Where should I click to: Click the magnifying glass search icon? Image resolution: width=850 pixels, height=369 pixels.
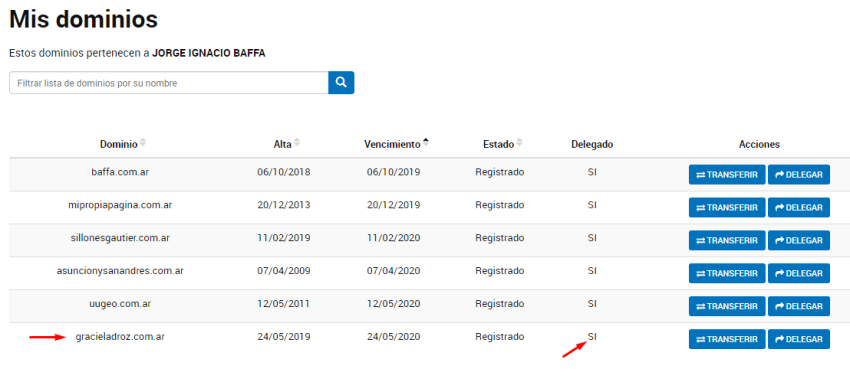point(341,82)
